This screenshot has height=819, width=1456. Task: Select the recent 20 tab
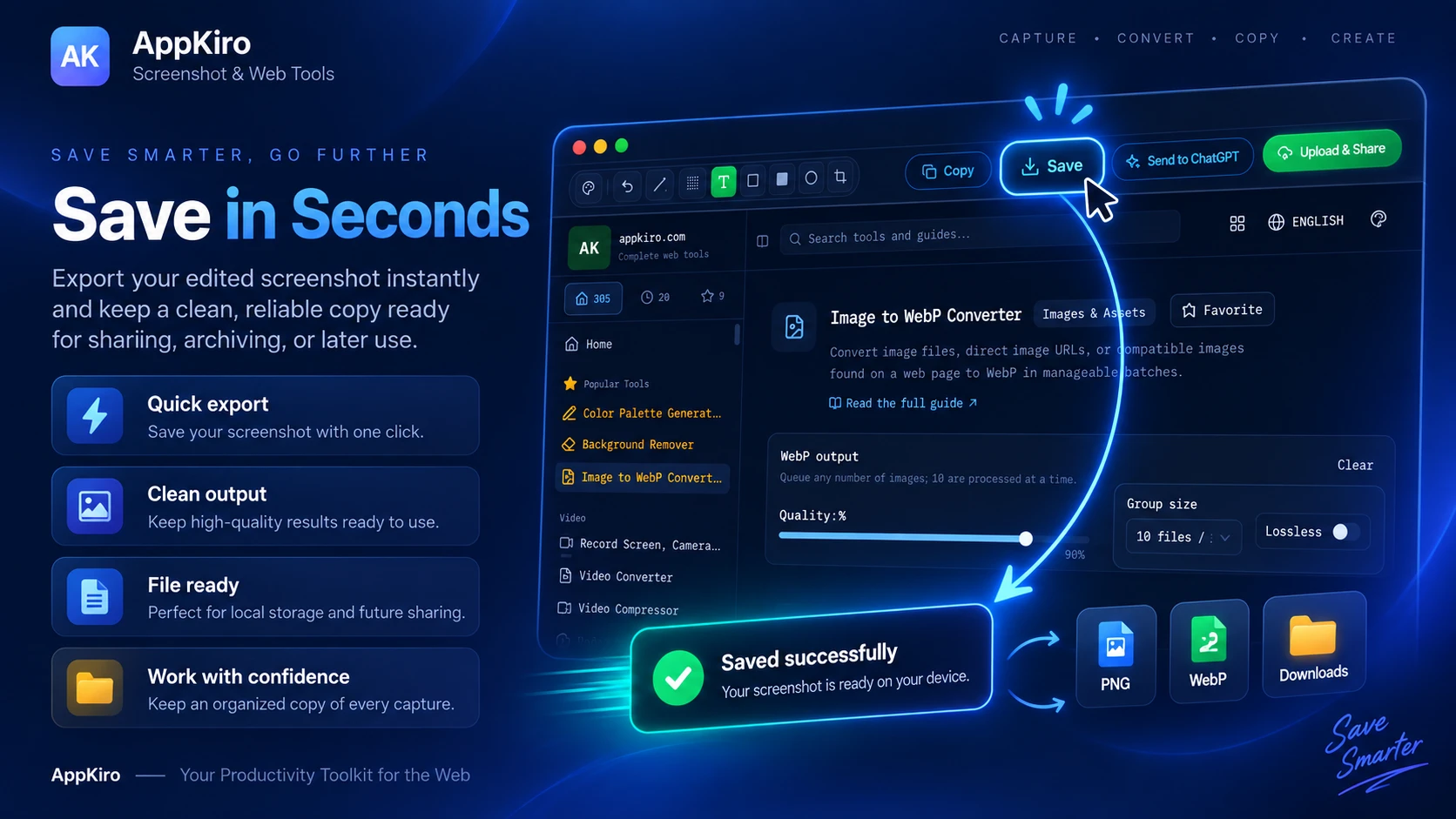pos(655,298)
